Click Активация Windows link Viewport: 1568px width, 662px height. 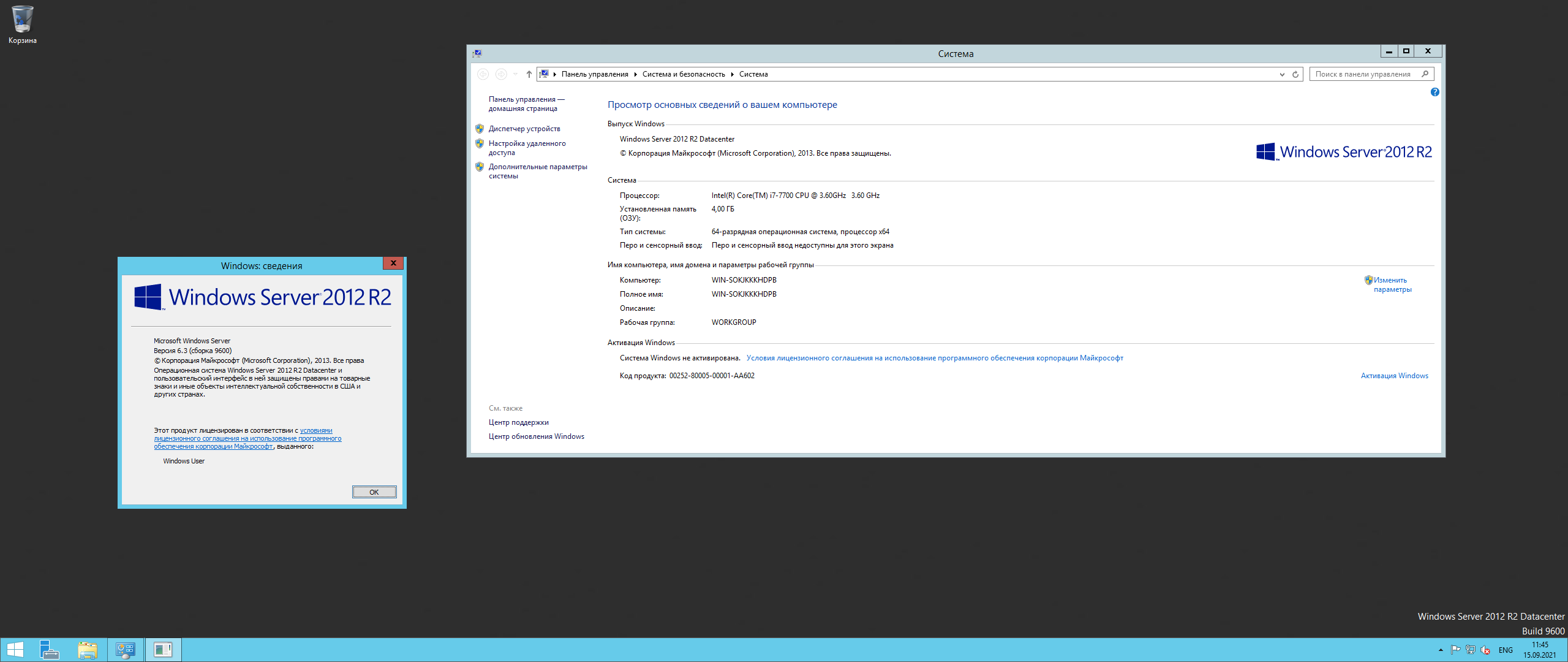[1394, 376]
